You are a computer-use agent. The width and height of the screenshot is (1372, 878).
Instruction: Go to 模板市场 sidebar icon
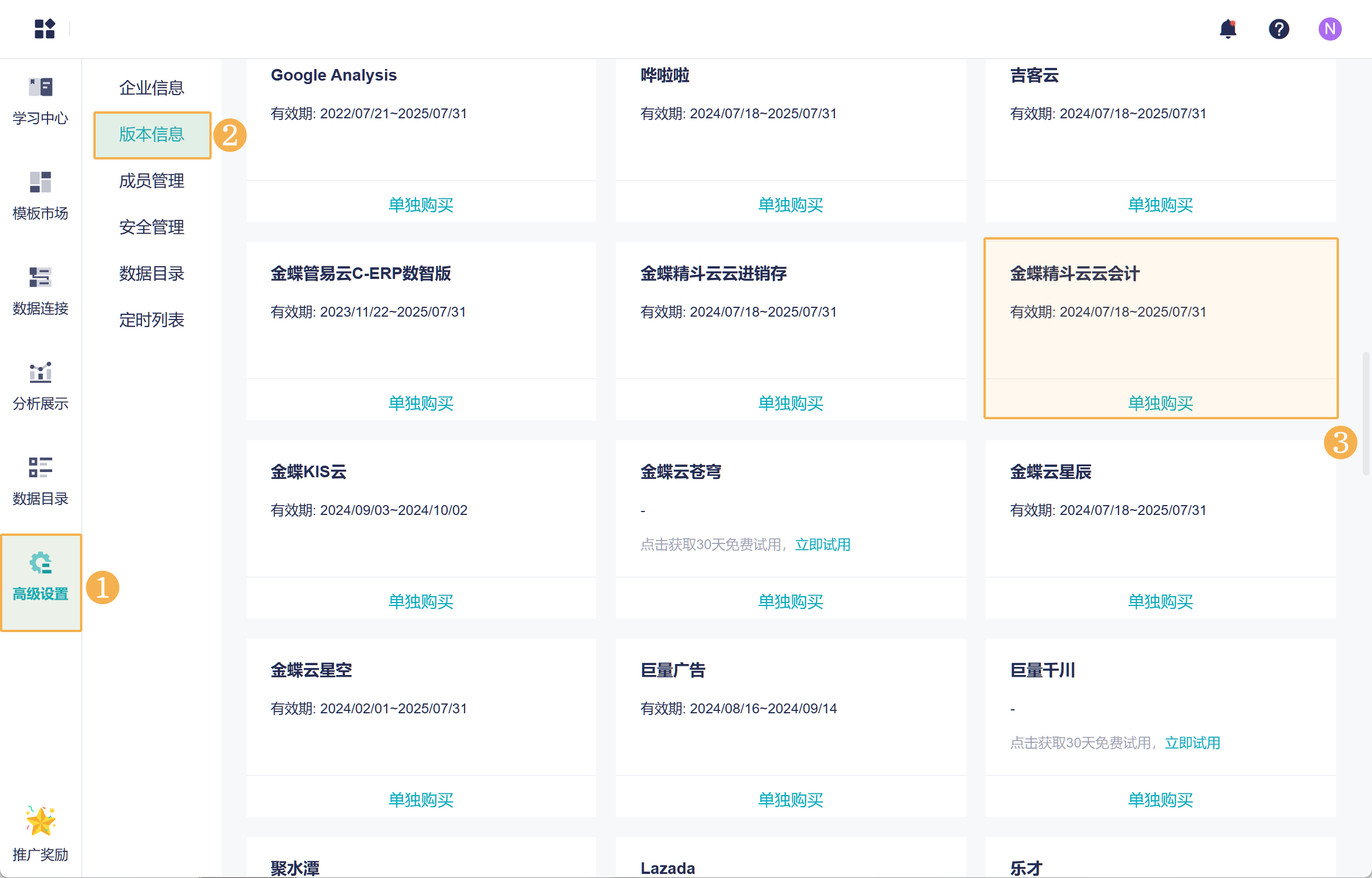[40, 195]
